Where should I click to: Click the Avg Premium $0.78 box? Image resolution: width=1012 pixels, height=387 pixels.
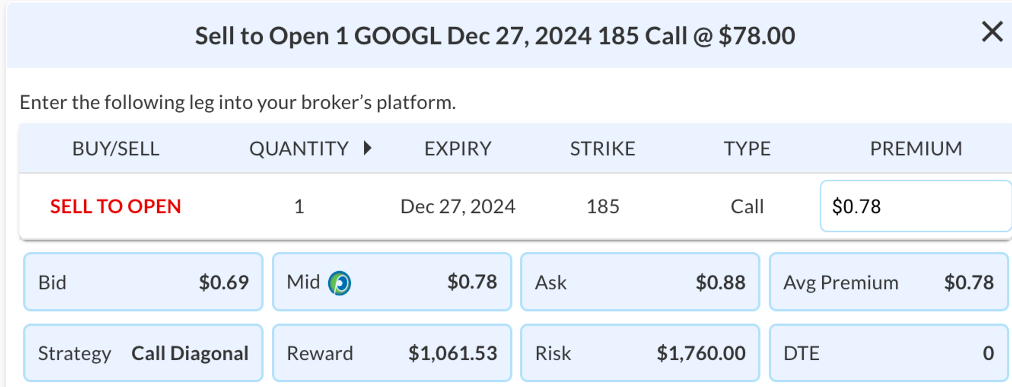click(x=889, y=282)
